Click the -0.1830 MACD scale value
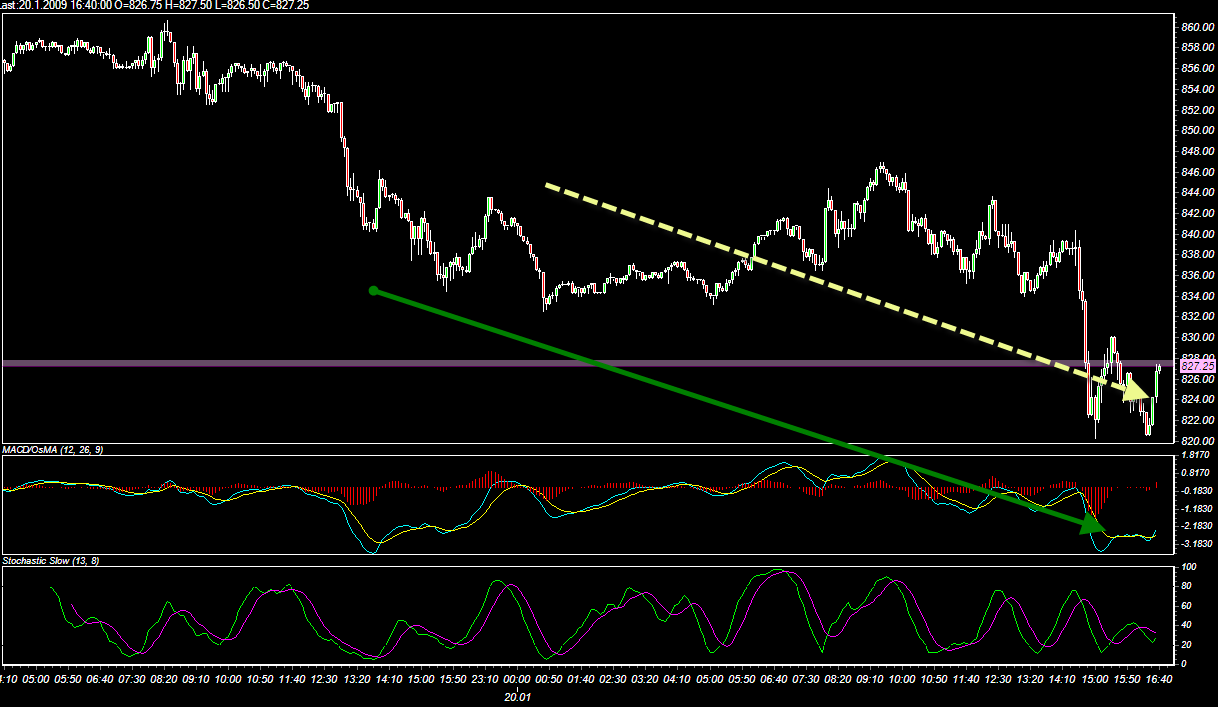The height and width of the screenshot is (707, 1218). tap(1196, 490)
